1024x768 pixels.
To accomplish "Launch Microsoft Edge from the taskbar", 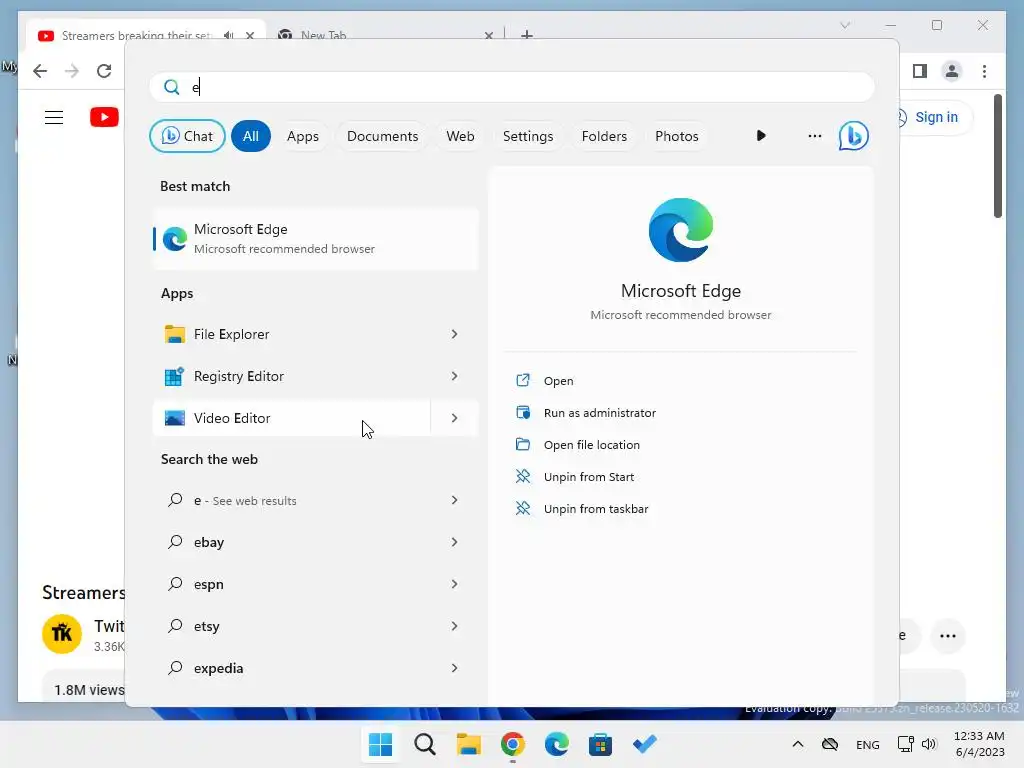I will point(556,744).
